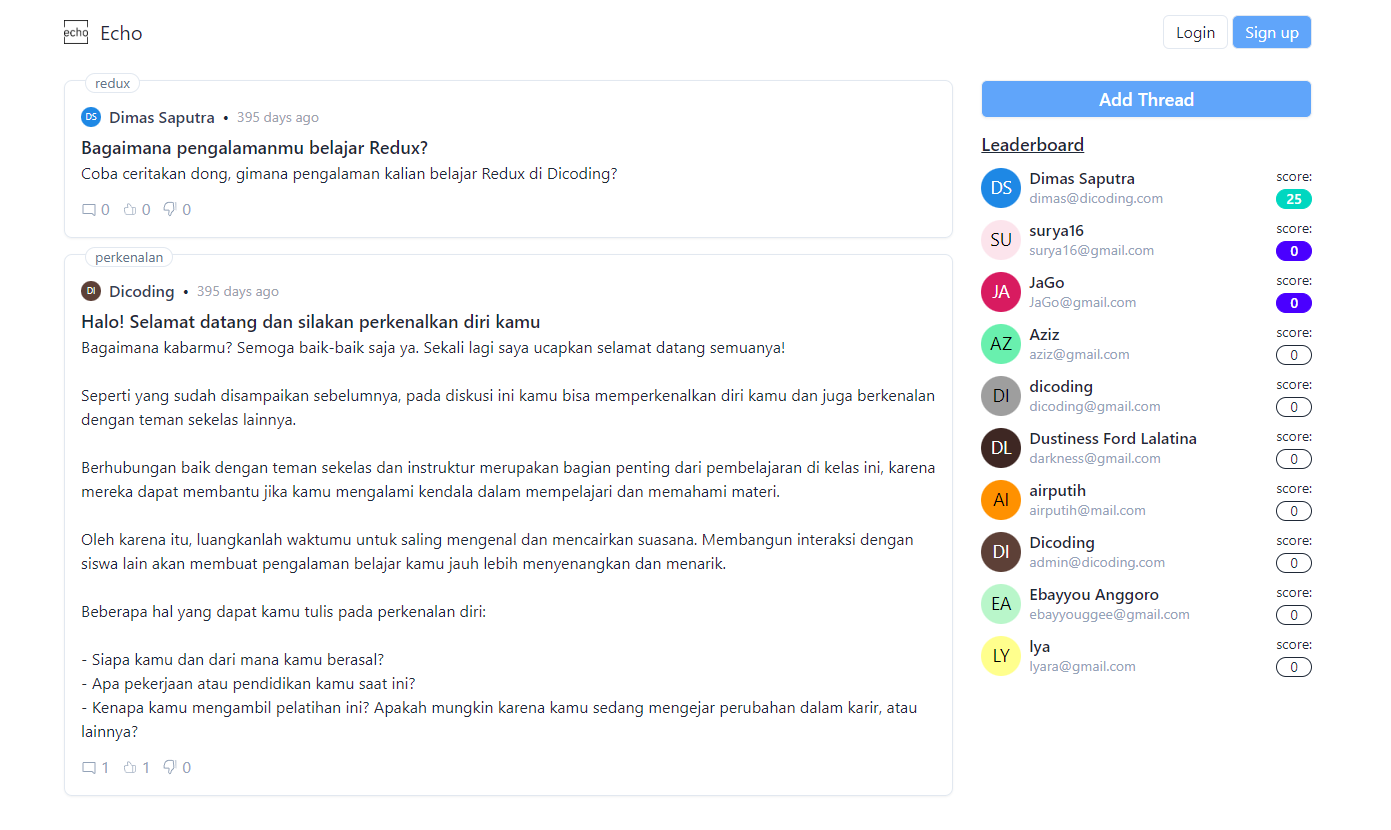Open thread 'Bagaimana pengalamanmu belajar Redux?'
The image size is (1391, 830).
click(x=254, y=148)
